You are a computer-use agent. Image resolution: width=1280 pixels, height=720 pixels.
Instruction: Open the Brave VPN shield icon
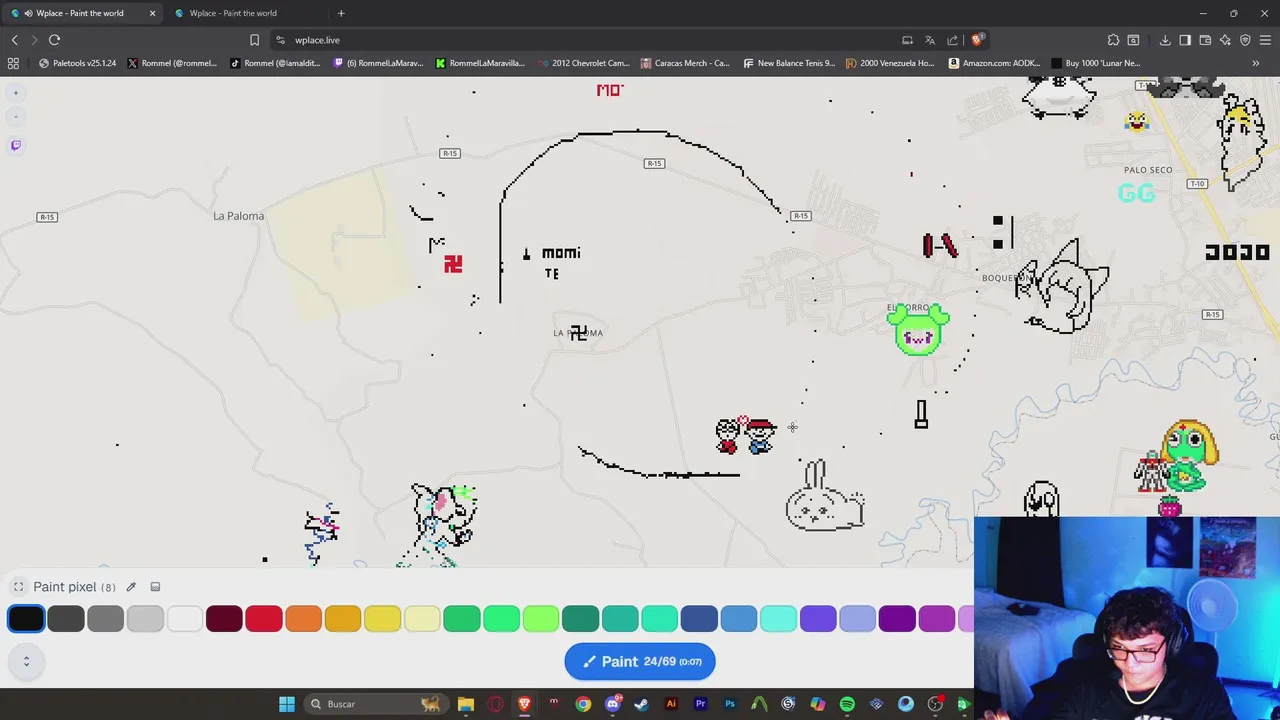pyautogui.click(x=1245, y=40)
